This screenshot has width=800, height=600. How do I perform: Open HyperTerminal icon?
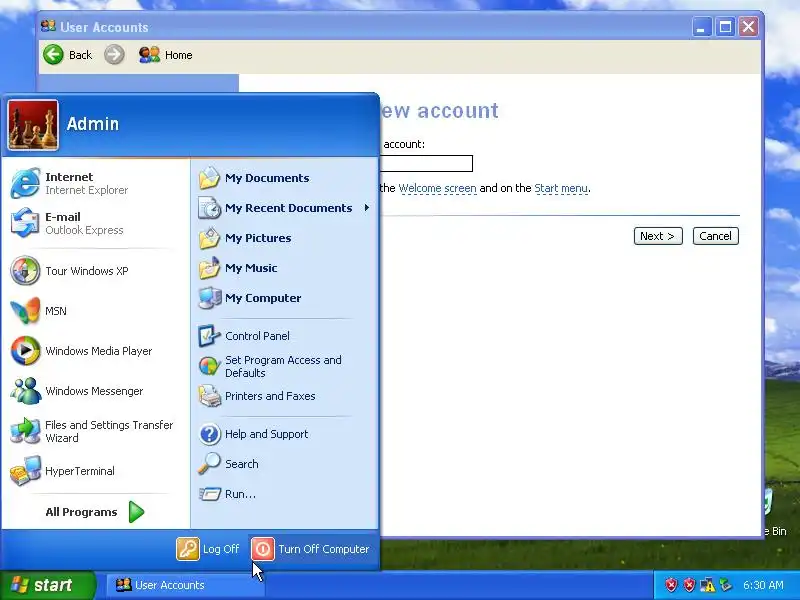pos(26,471)
